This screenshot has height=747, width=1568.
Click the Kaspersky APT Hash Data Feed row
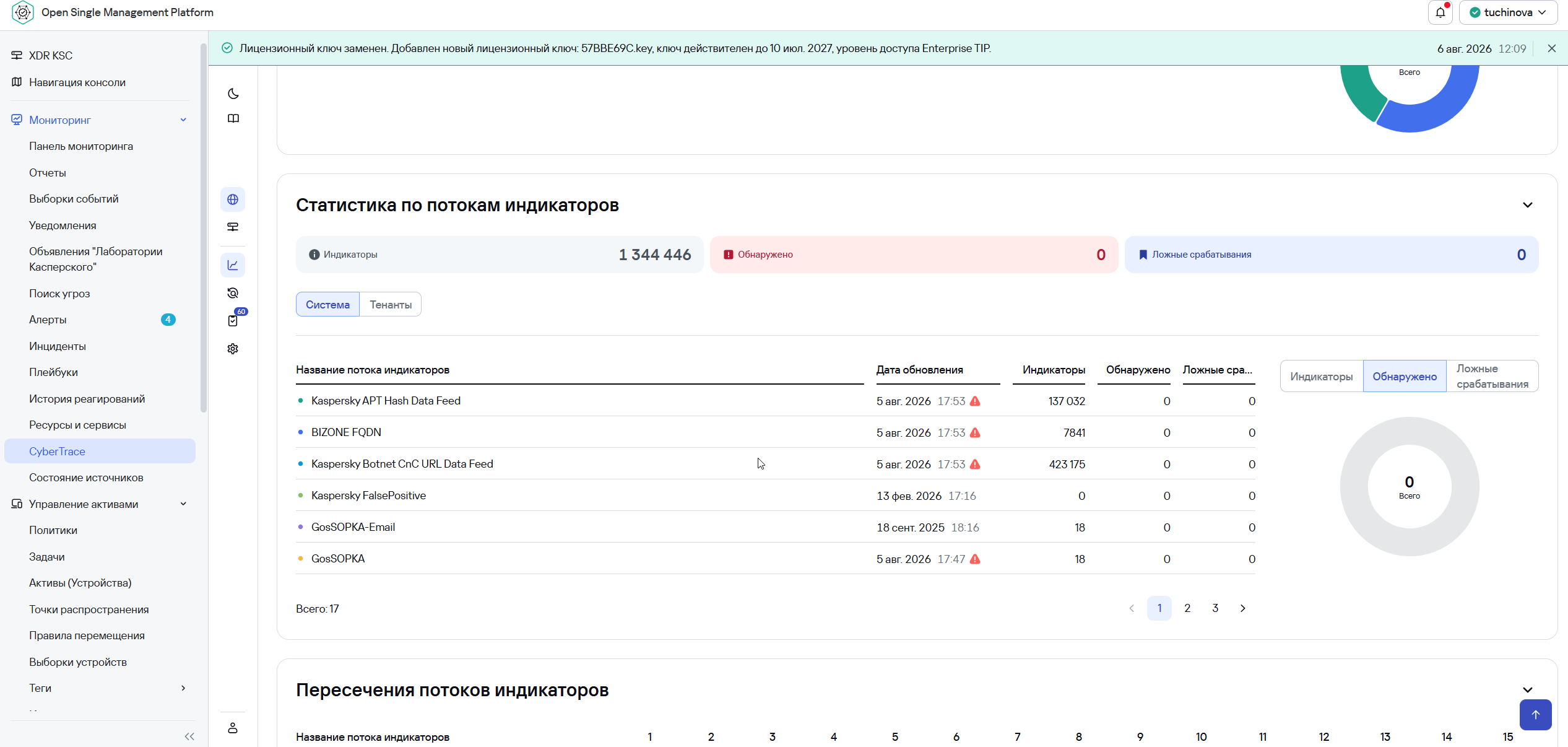[776, 401]
